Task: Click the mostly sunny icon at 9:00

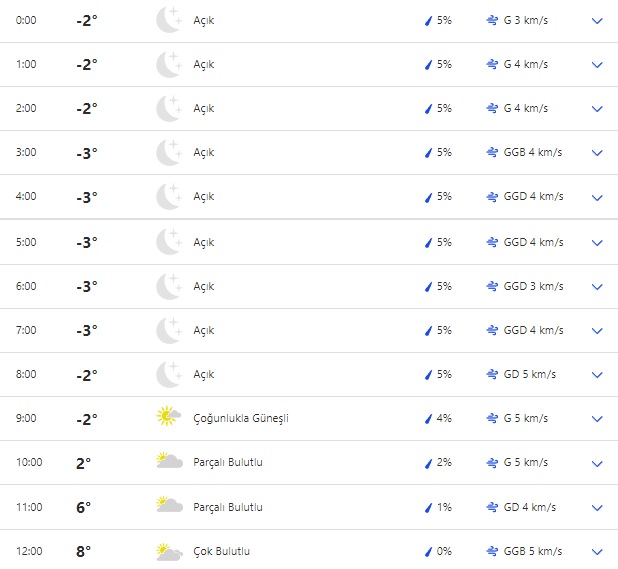Action: 168,418
